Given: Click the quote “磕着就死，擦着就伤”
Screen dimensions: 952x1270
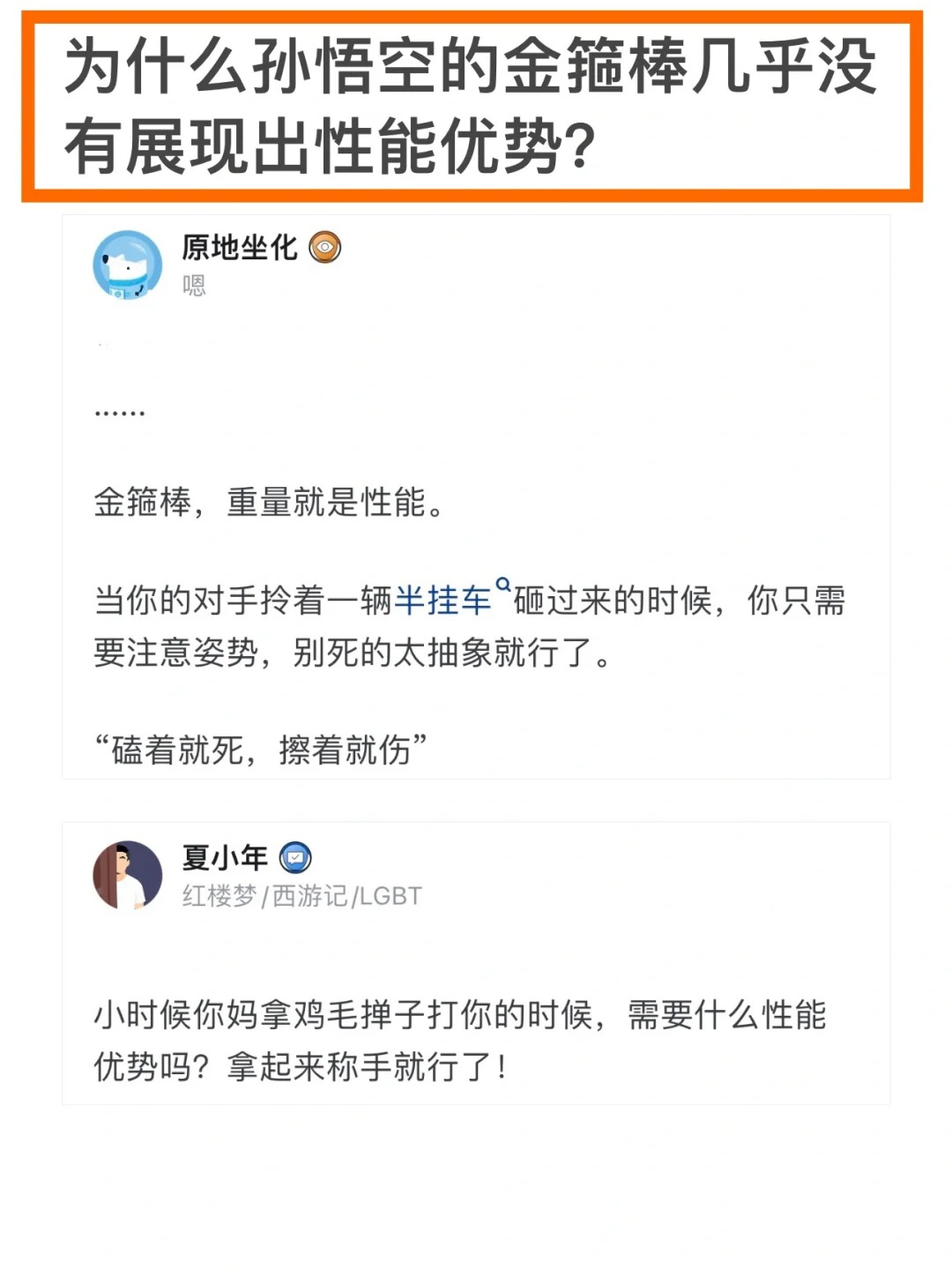Looking at the screenshot, I should pos(260,750).
